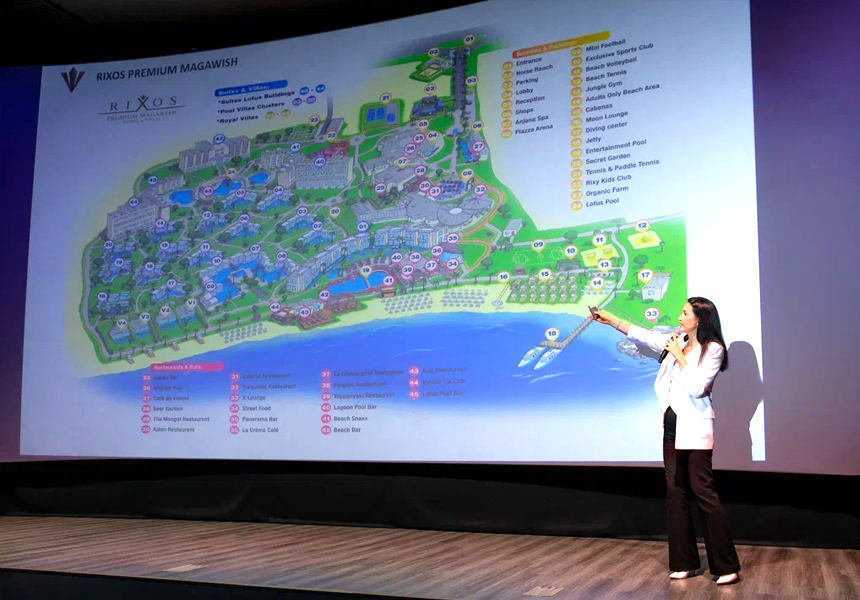
Task: Select 'Organic Farm' legend entry
Action: point(607,191)
